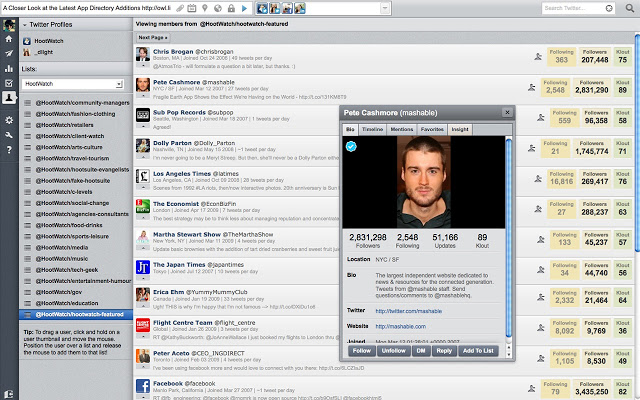This screenshot has height=400, width=640.
Task: Open the analytics bar chart sidebar icon
Action: [8, 68]
